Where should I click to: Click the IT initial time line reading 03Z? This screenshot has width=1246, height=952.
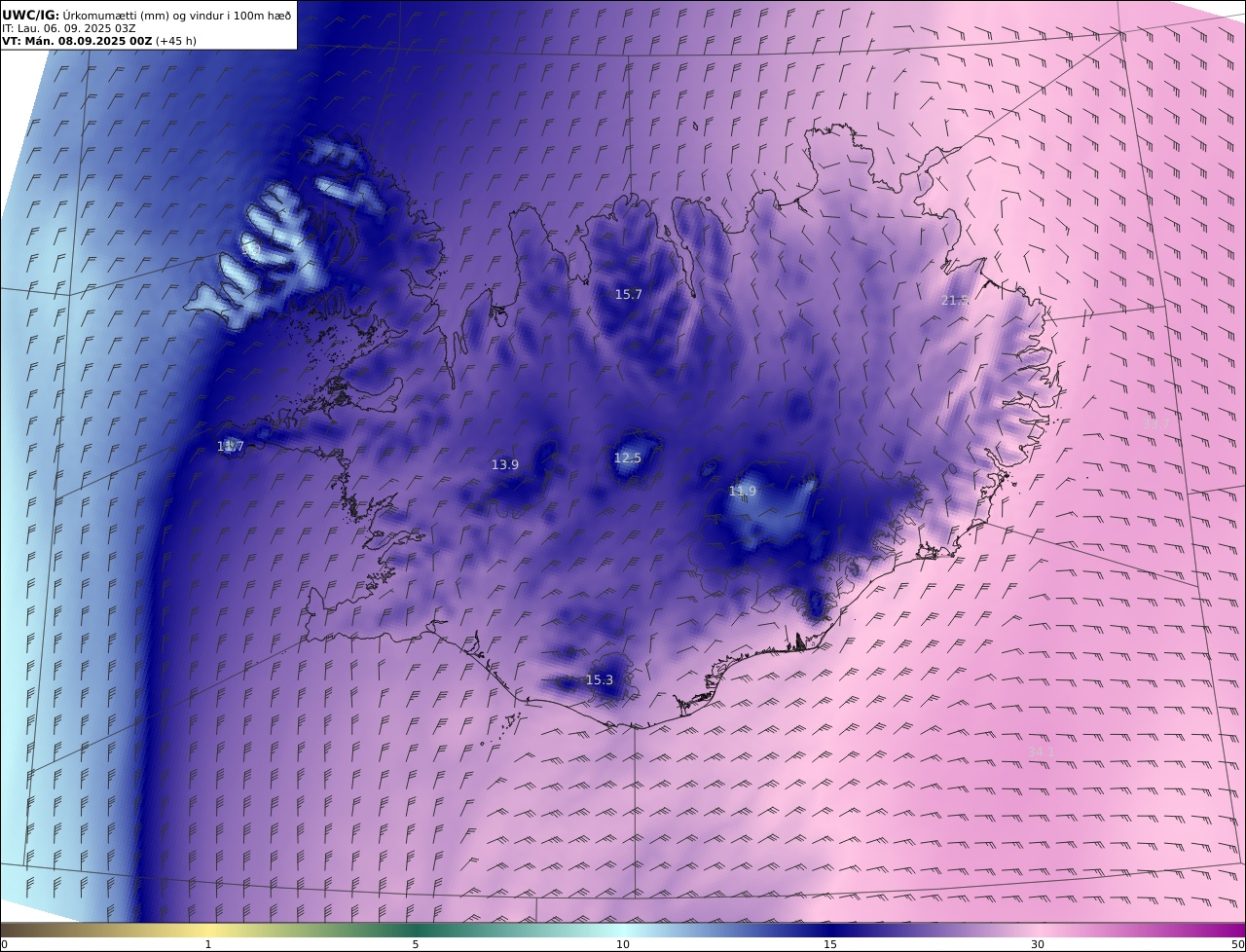click(69, 28)
